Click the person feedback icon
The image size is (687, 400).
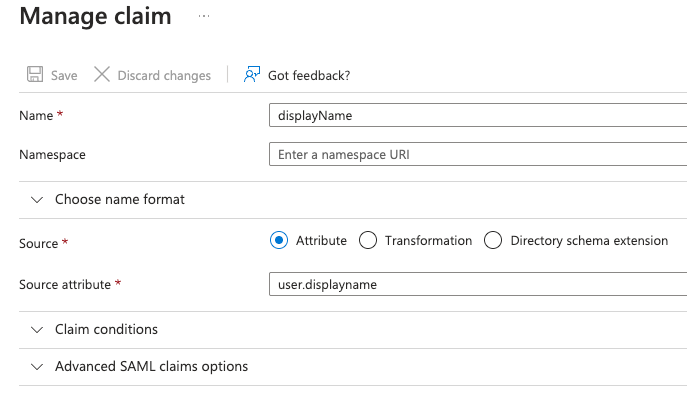click(x=252, y=75)
